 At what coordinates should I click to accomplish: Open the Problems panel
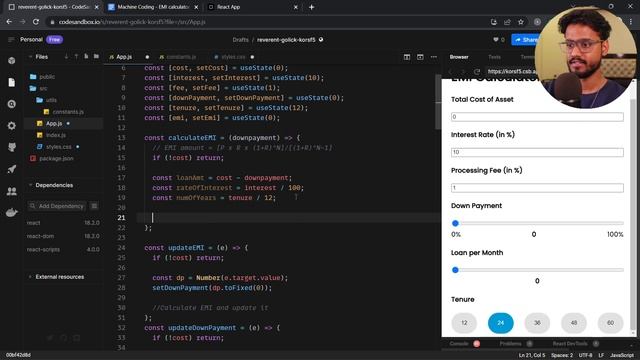click(x=511, y=344)
